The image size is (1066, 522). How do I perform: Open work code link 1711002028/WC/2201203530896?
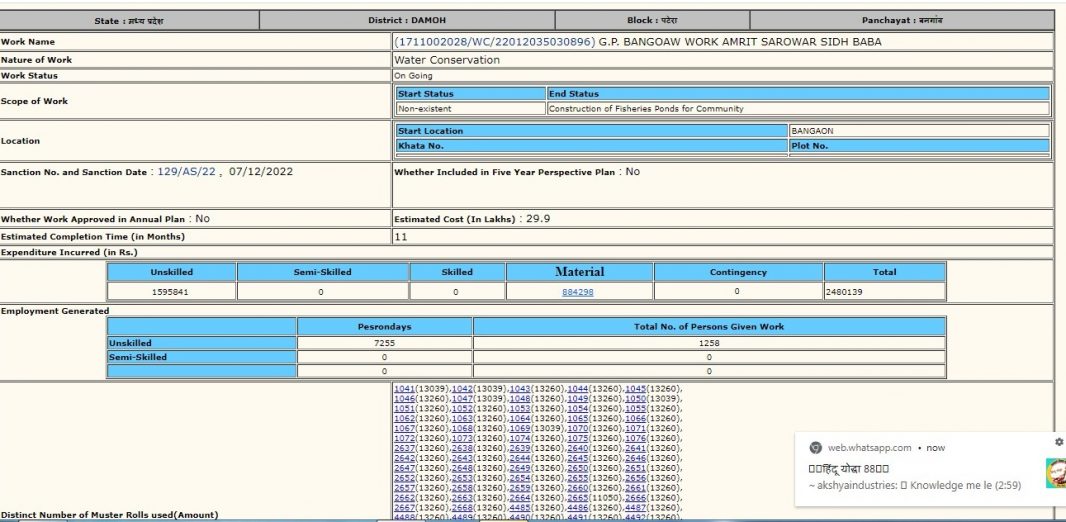495,42
